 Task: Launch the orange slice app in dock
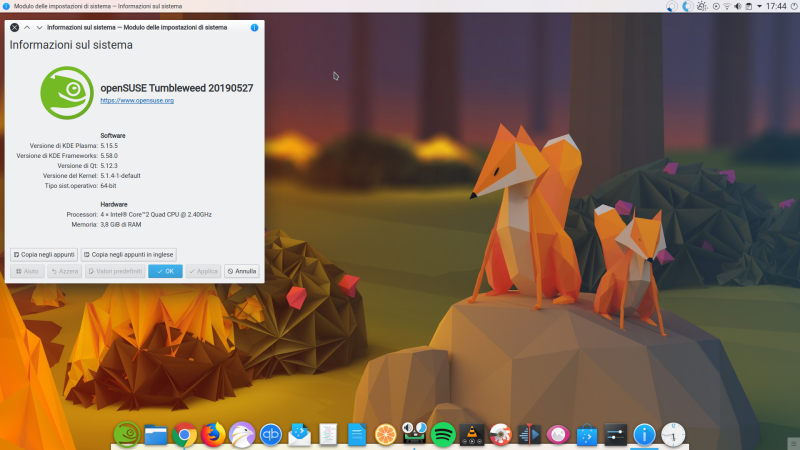click(385, 435)
